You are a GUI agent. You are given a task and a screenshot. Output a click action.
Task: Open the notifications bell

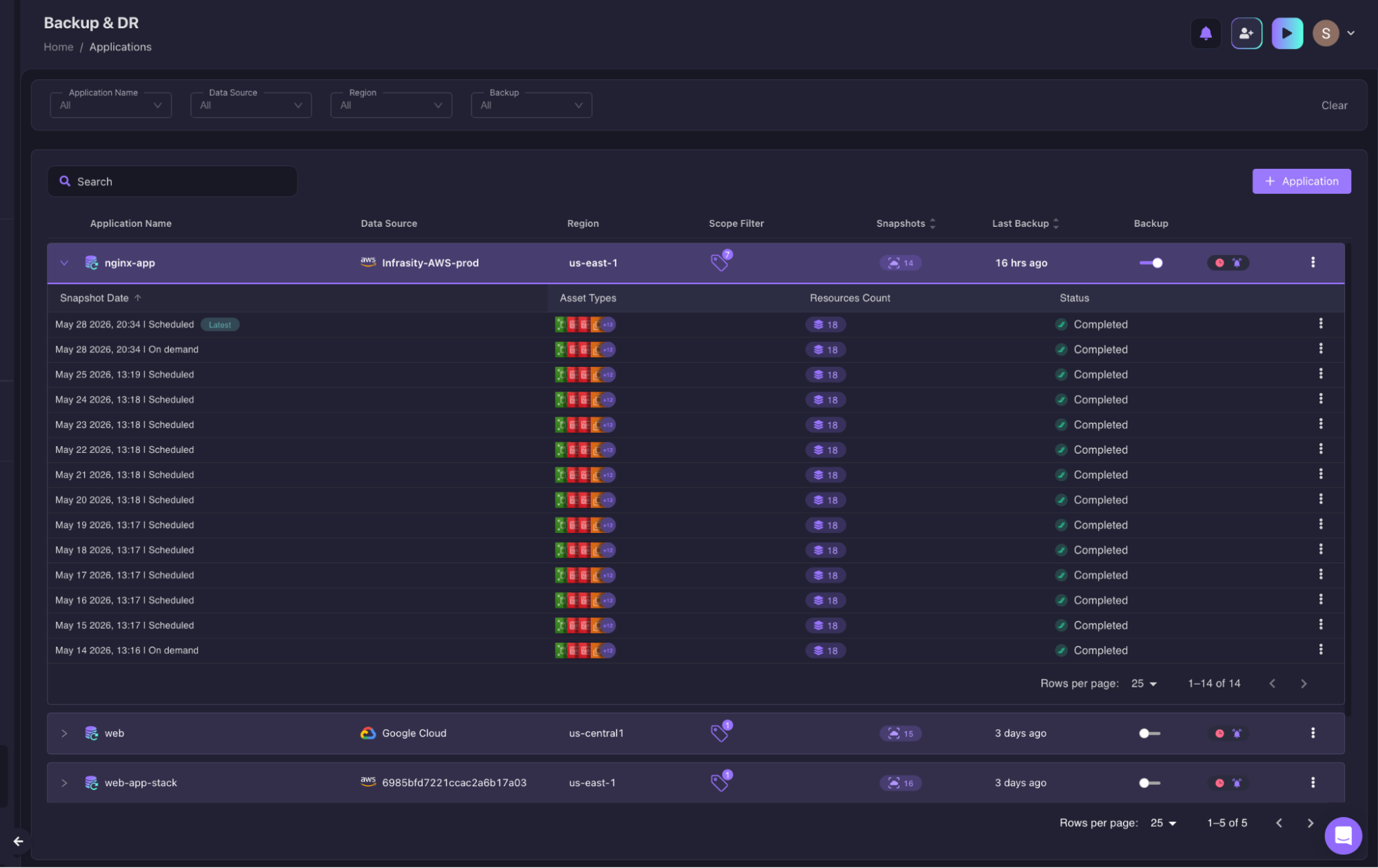click(1206, 33)
